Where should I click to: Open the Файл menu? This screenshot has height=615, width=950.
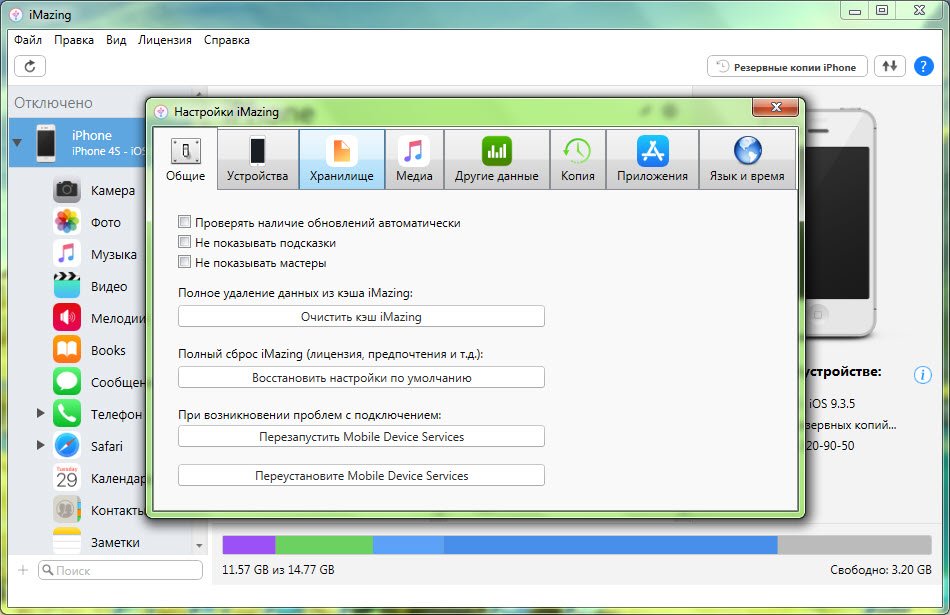28,40
